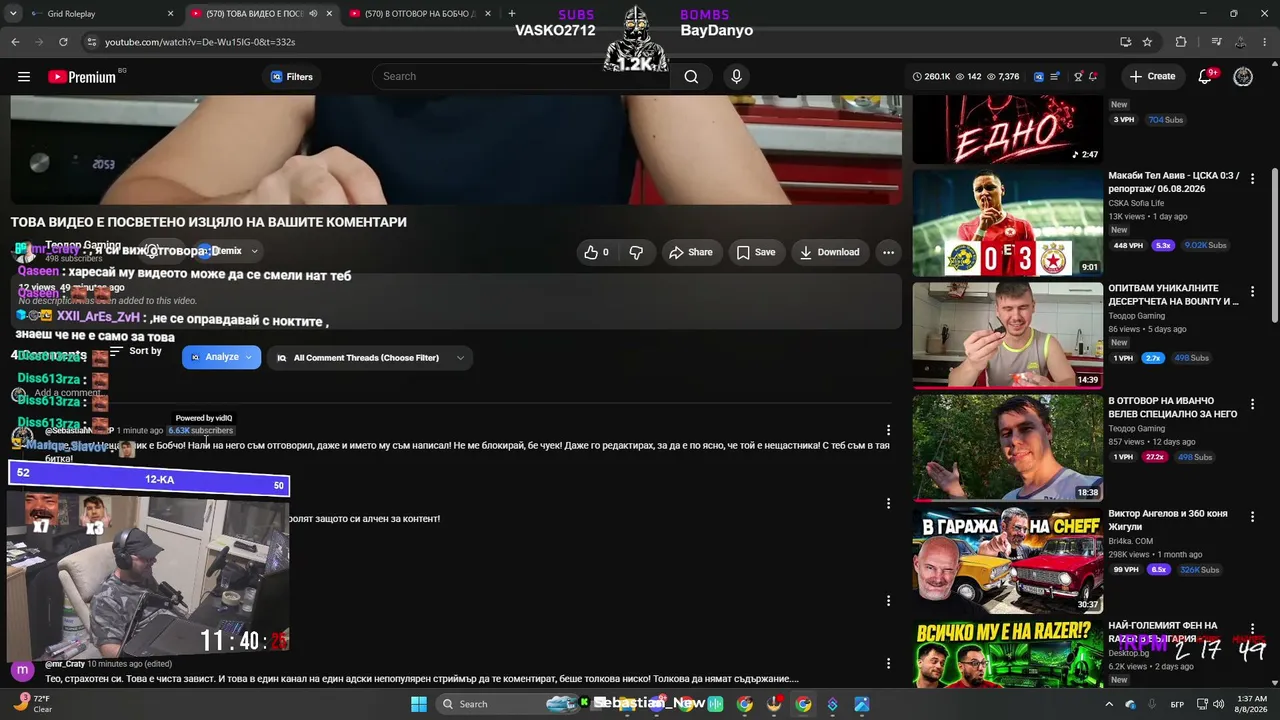This screenshot has height=720, width=1280.
Task: Open the Desktop.bg channel link
Action: click(1127, 653)
